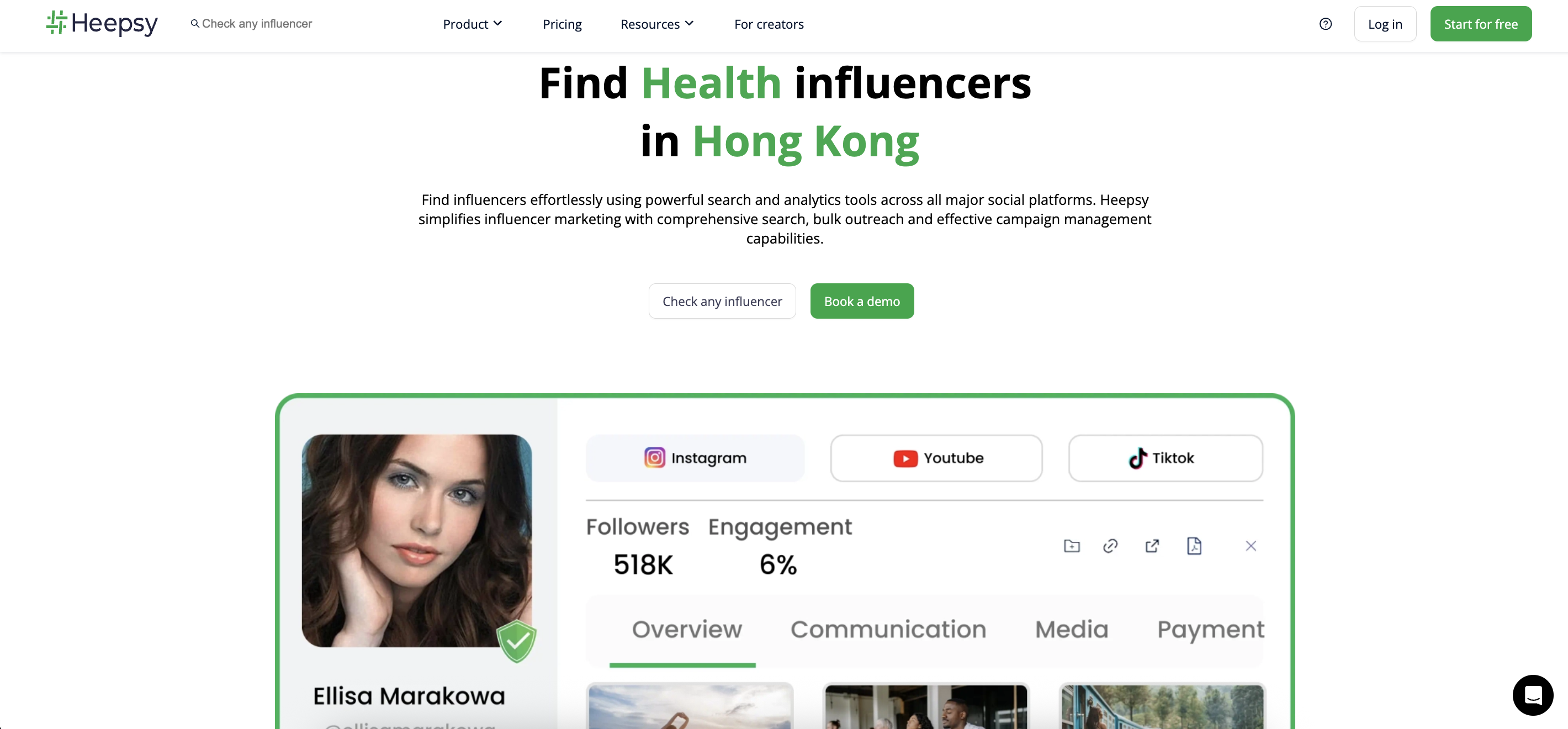Click the Book a demo button

[862, 301]
